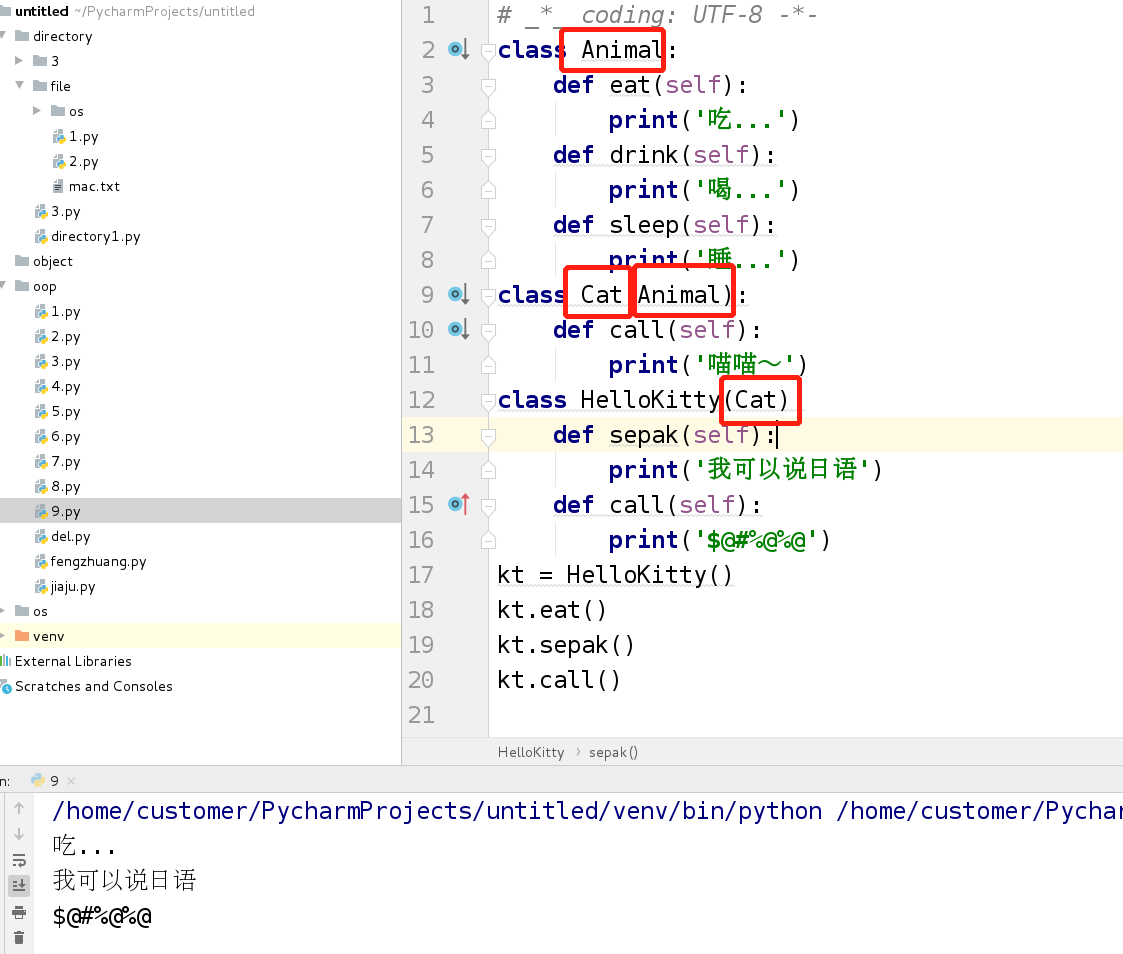Click sepak() in the editor breadcrumb

click(x=613, y=752)
